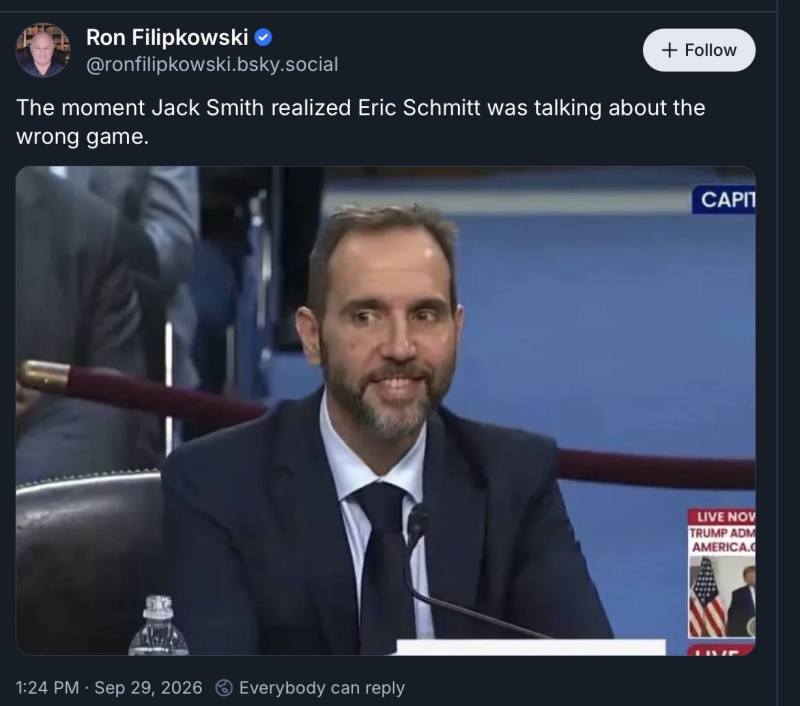The image size is (800, 706).
Task: Click the post text about the wrong game
Action: pos(361,122)
